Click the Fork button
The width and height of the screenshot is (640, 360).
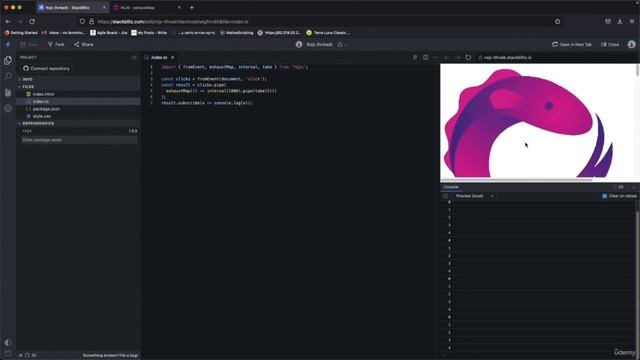tap(56, 44)
